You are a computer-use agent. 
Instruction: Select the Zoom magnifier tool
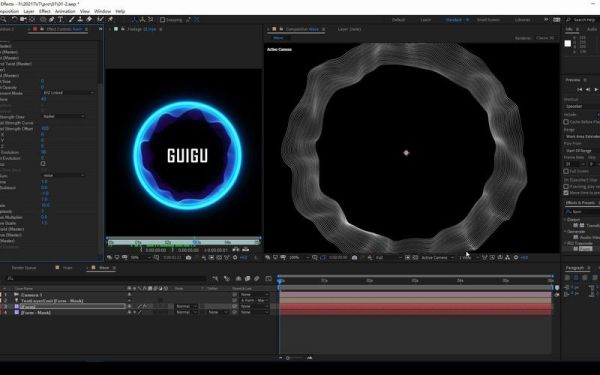click(x=3, y=19)
